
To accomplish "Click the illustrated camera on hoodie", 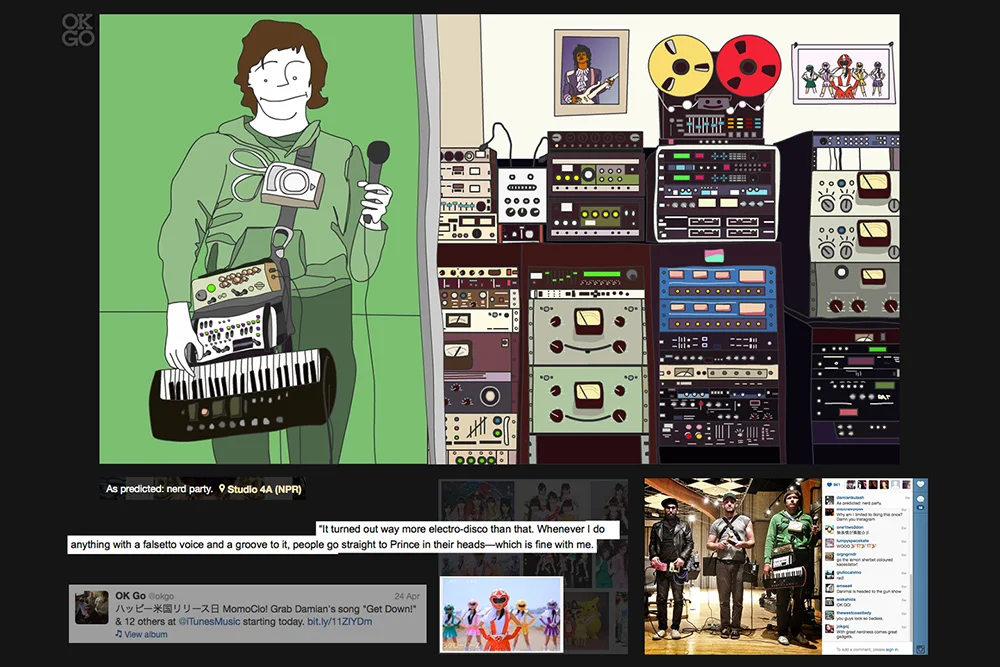I will click(x=292, y=184).
